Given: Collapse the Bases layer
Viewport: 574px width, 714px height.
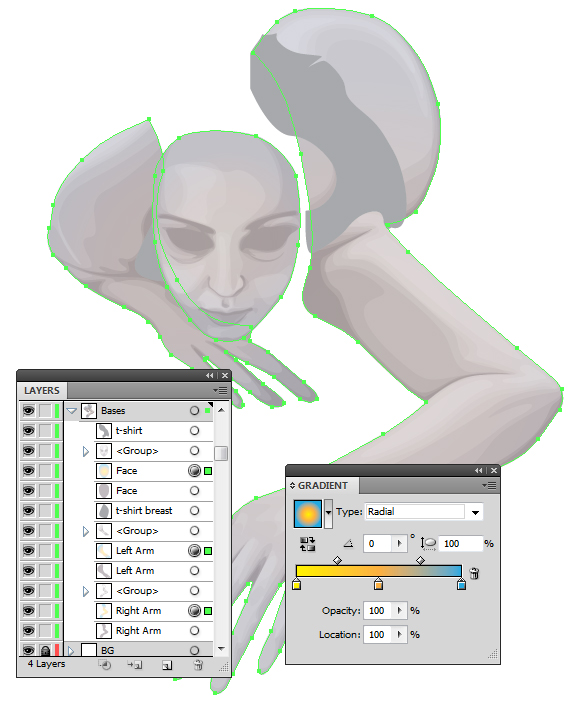Looking at the screenshot, I should 71,411.
